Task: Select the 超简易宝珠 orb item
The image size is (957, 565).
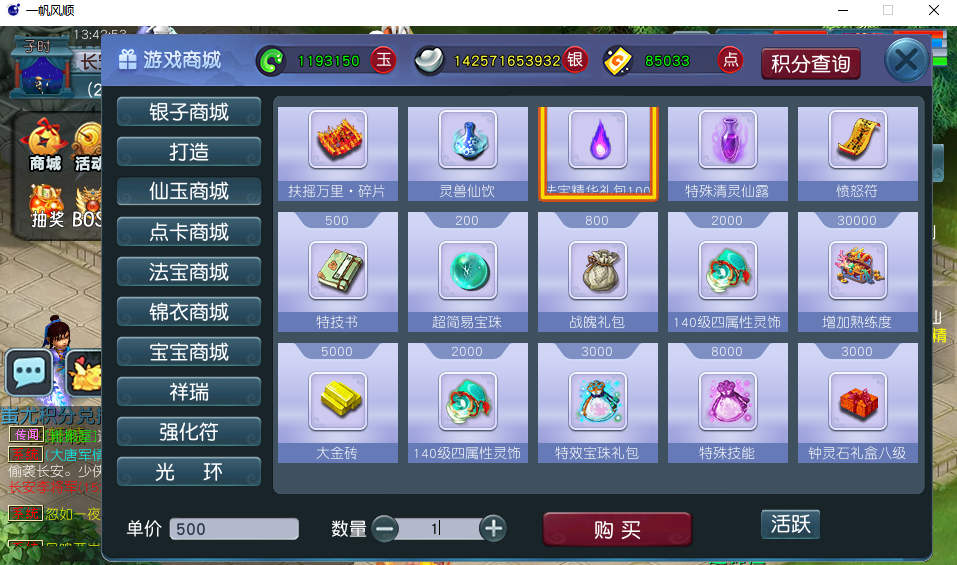Action: (468, 272)
